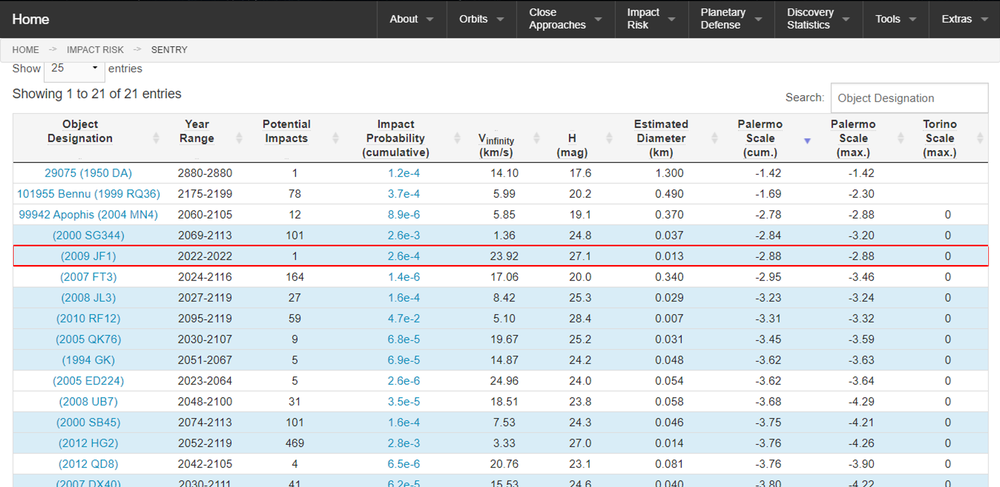
Task: Focus the Object Designation search field
Action: coord(909,98)
